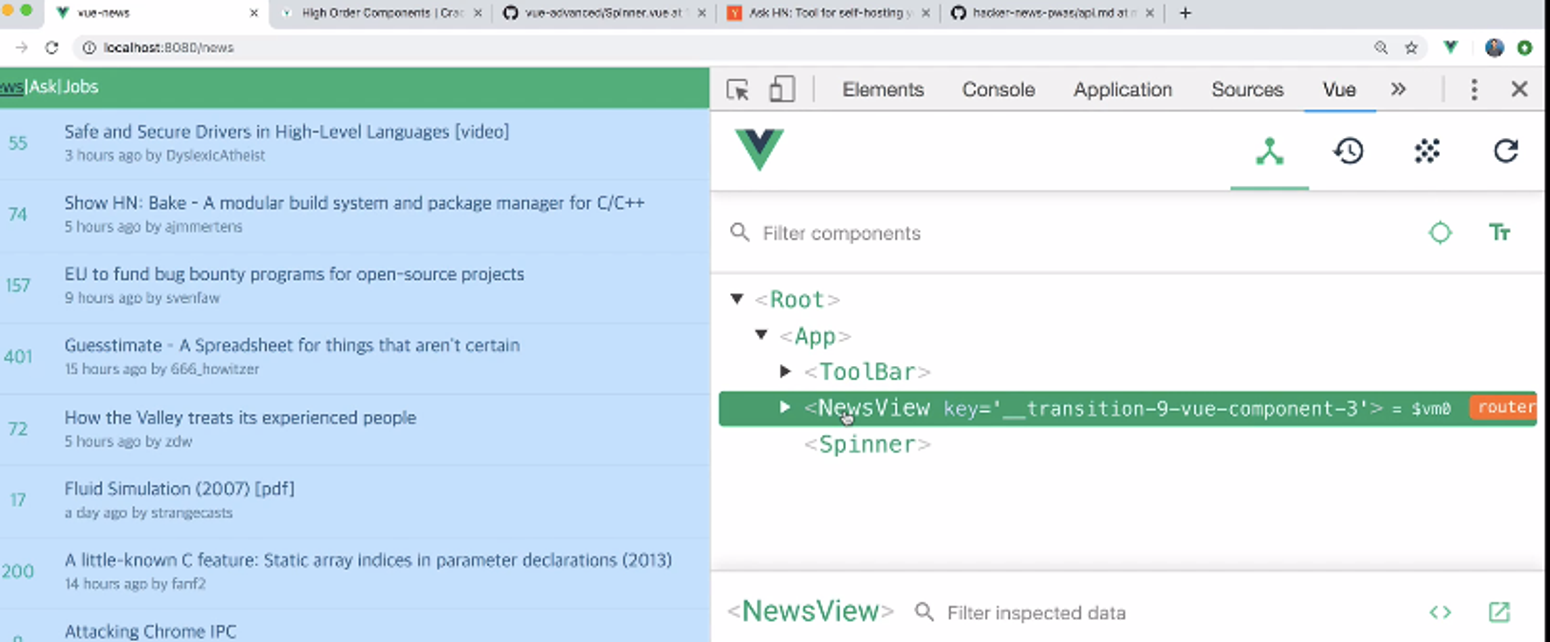Click the Vue logo in devtools

coord(760,150)
